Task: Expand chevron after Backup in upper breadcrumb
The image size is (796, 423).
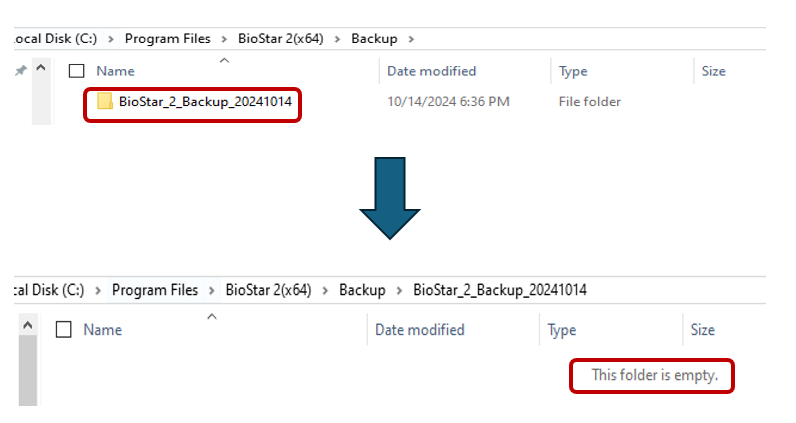Action: (x=411, y=39)
